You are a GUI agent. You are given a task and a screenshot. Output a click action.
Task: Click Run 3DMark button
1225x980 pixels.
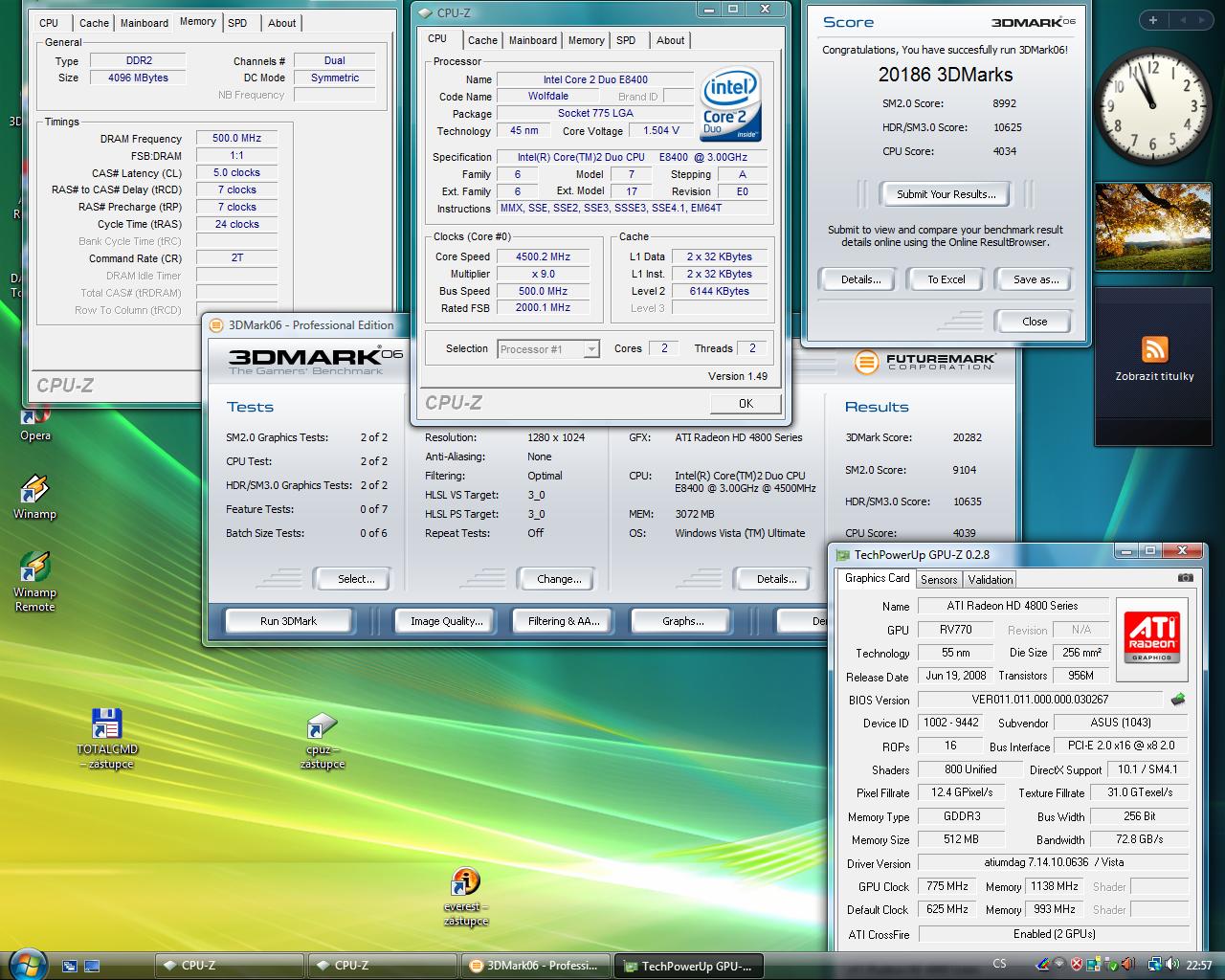coord(288,621)
